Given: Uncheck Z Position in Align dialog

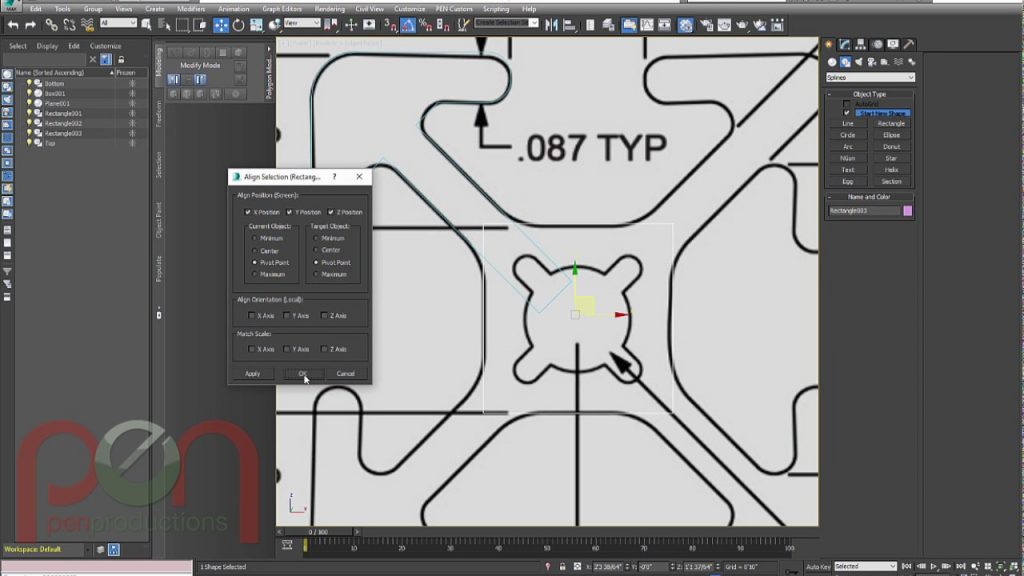Looking at the screenshot, I should click(x=331, y=211).
